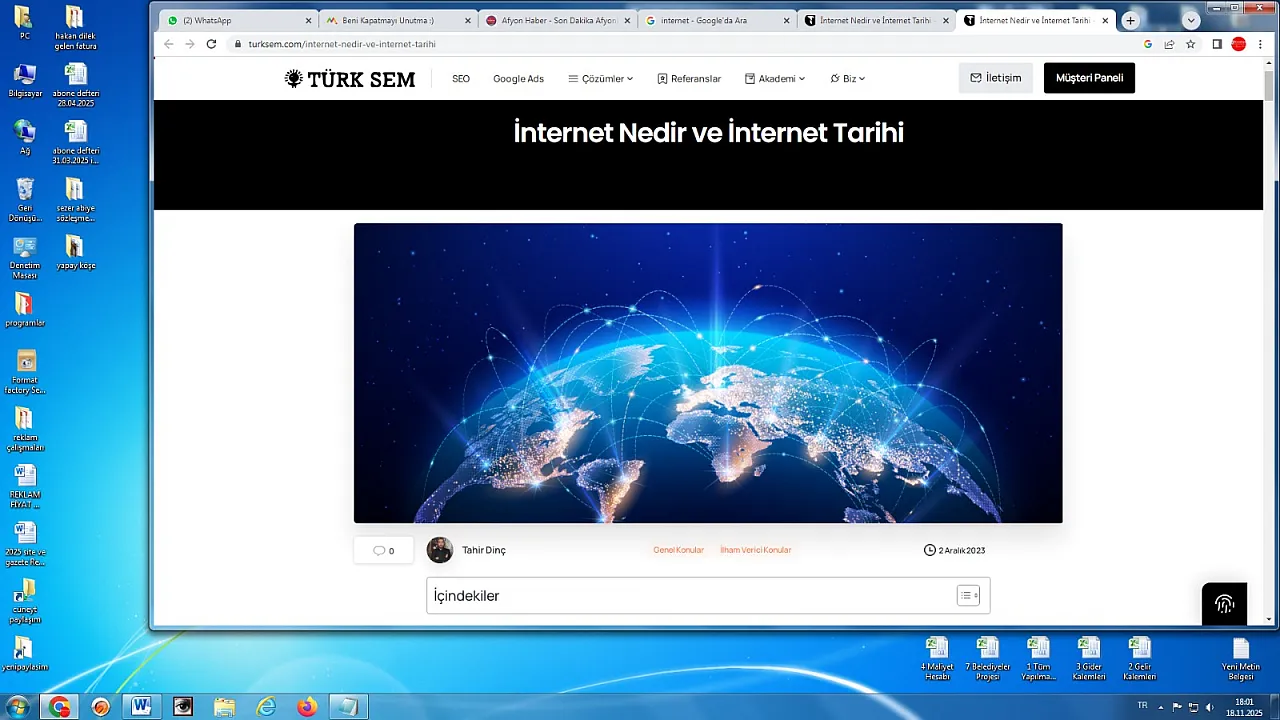
Task: Reload the page with the refresh icon
Action: click(x=211, y=44)
